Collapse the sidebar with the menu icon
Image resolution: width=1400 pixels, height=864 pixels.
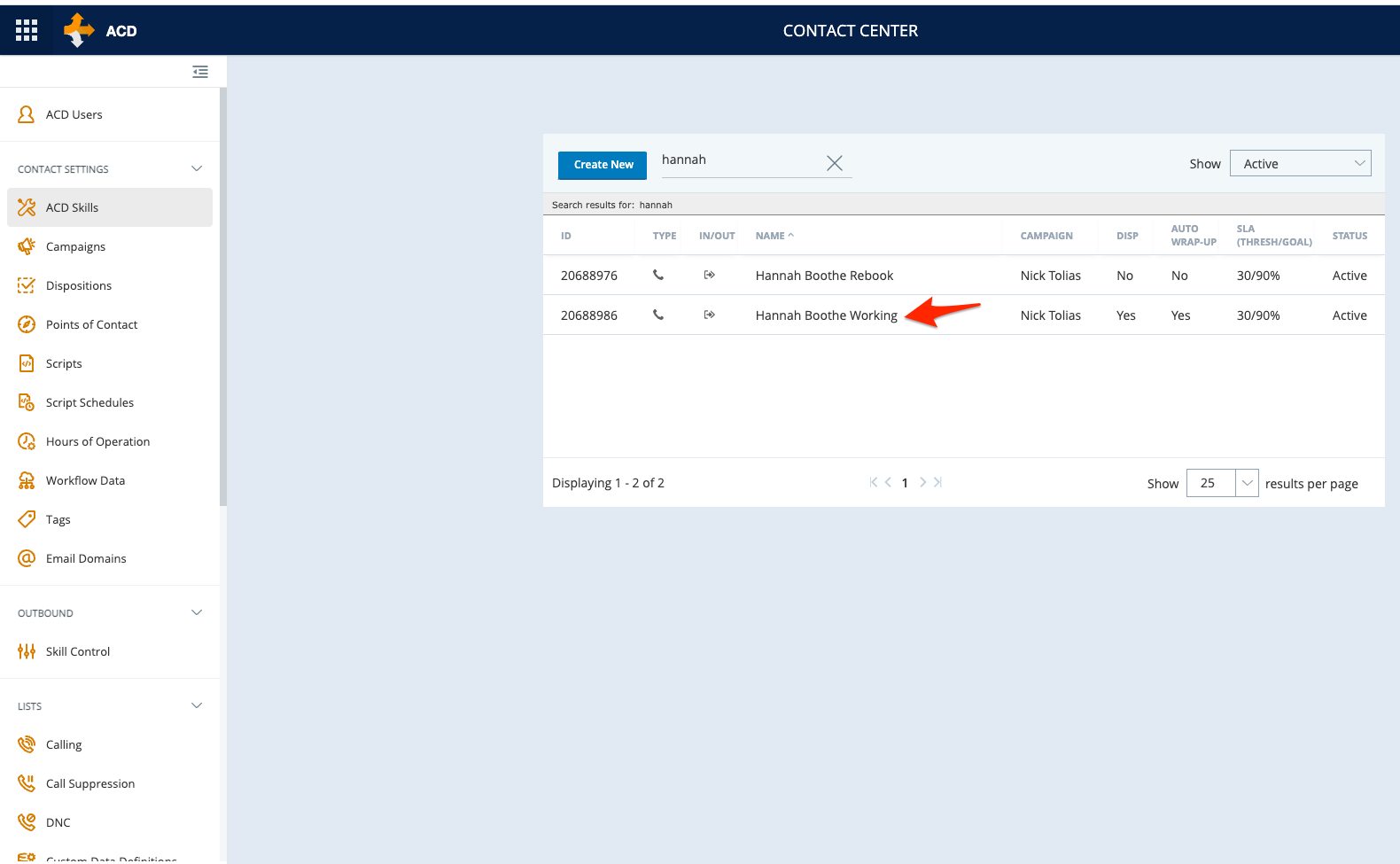pos(200,72)
